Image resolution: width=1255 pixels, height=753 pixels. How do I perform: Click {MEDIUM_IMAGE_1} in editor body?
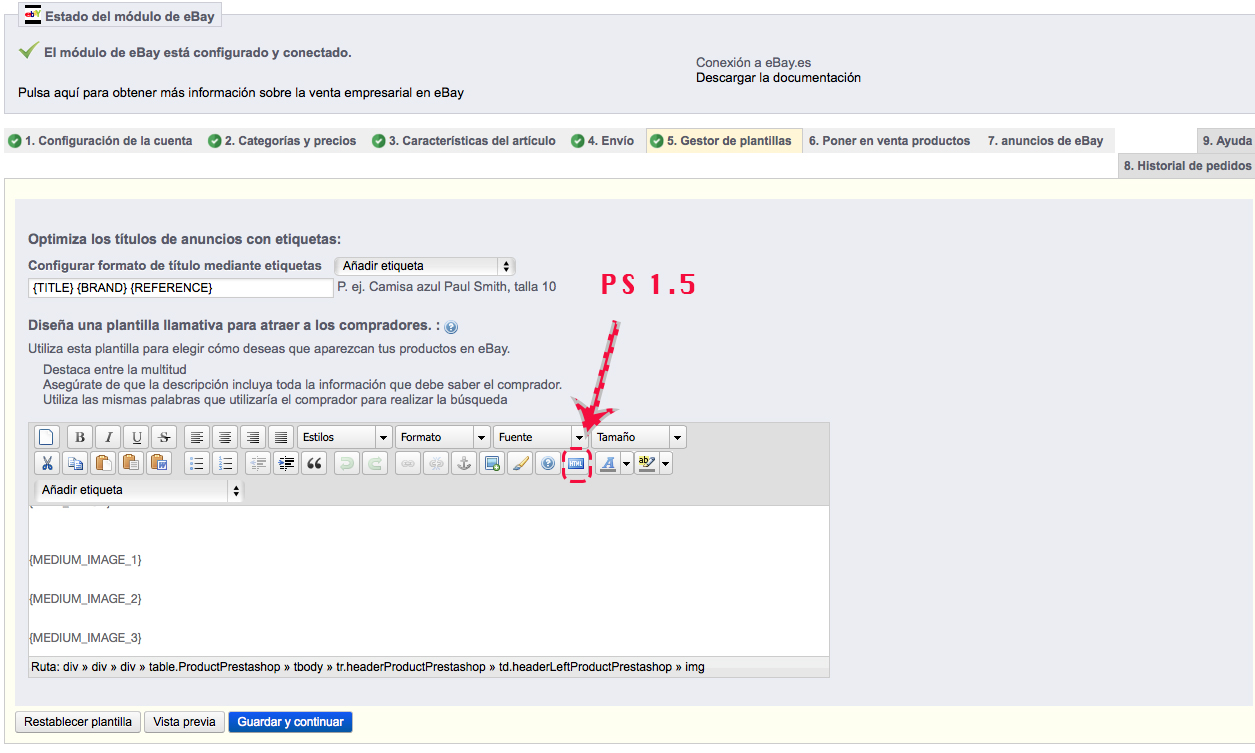(85, 560)
